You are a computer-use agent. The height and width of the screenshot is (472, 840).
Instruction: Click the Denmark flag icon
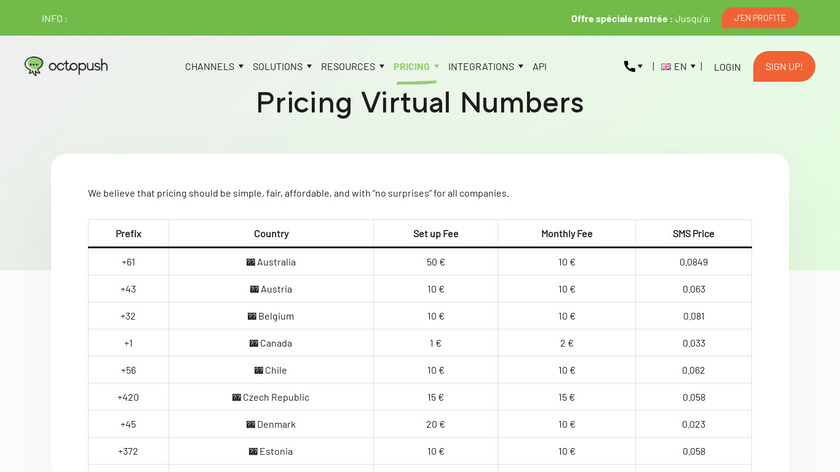coord(251,424)
